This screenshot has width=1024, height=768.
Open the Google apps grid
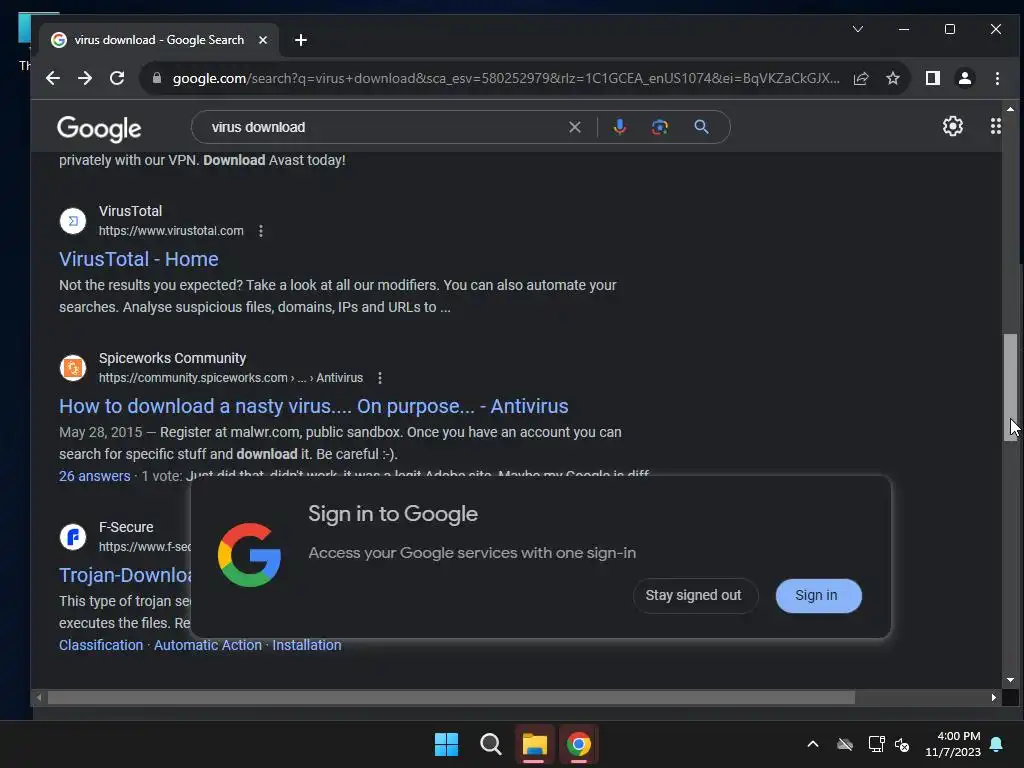[x=995, y=126]
